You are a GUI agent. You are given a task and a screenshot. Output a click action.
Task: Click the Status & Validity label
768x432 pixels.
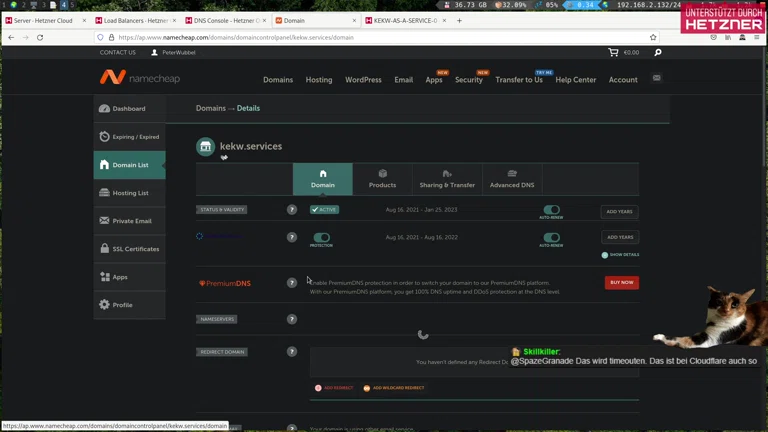(222, 210)
